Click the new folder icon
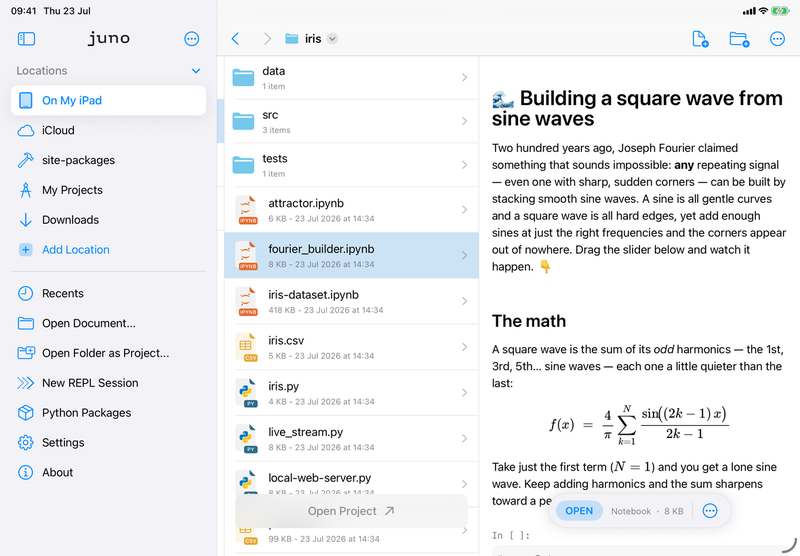The width and height of the screenshot is (800, 556). point(739,39)
